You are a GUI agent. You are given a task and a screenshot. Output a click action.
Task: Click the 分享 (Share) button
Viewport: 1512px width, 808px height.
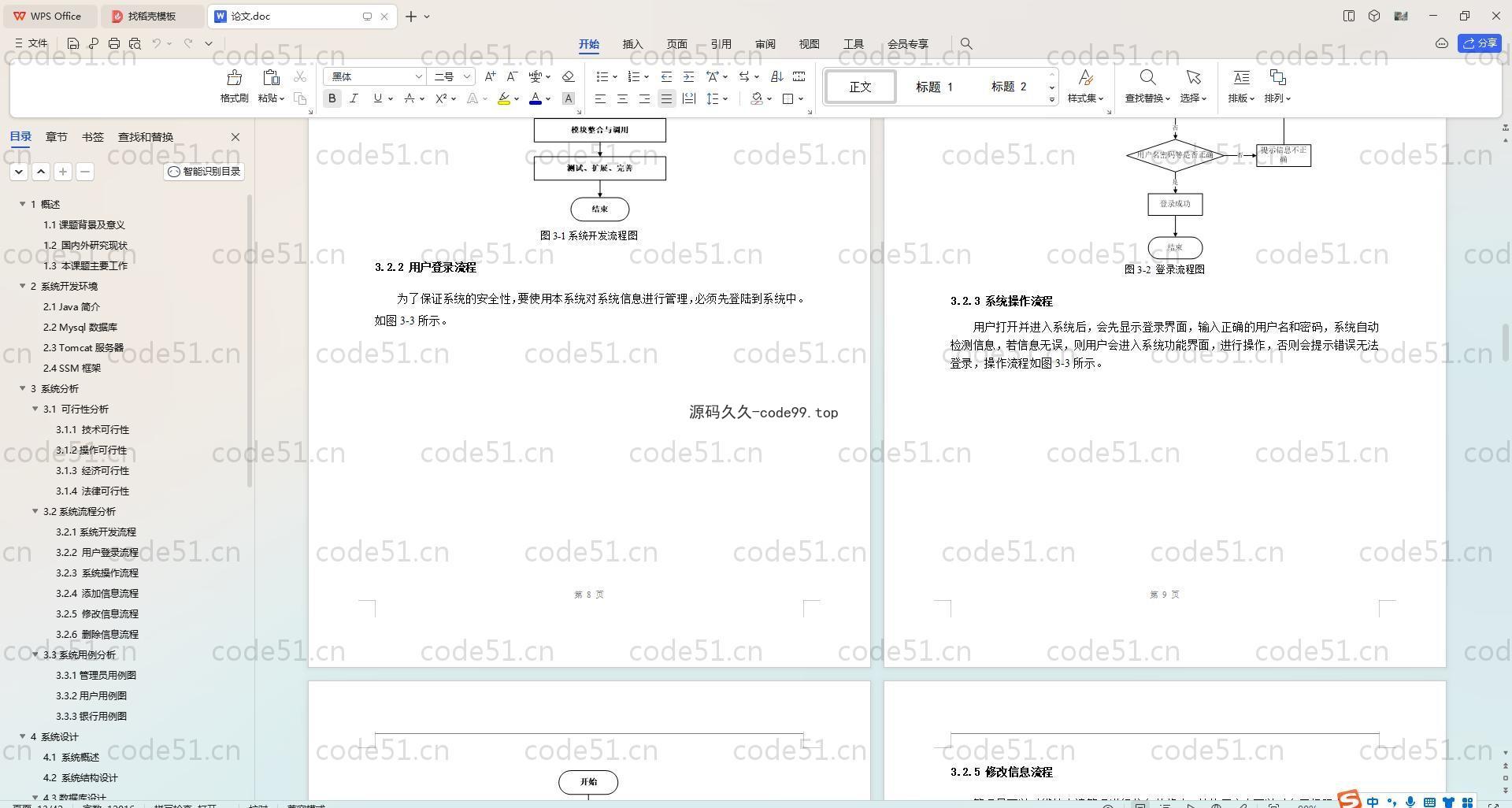pyautogui.click(x=1480, y=44)
